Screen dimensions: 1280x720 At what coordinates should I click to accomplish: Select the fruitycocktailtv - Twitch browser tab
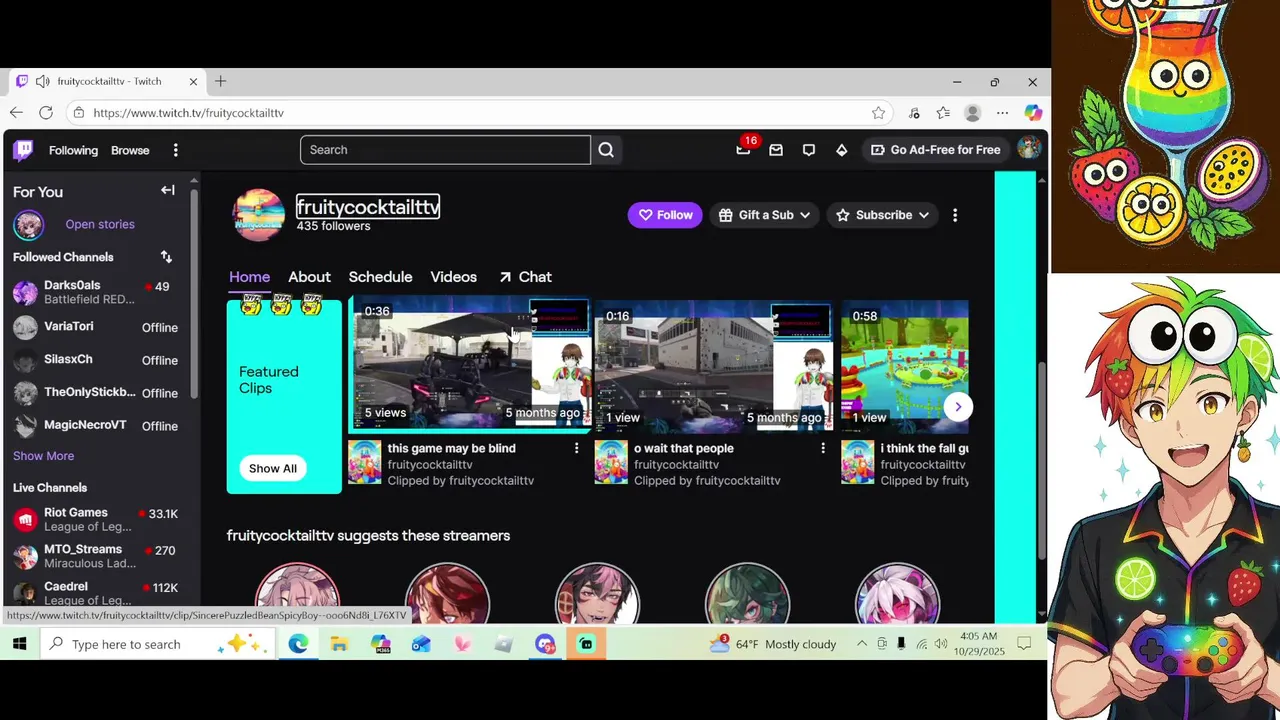click(x=106, y=81)
